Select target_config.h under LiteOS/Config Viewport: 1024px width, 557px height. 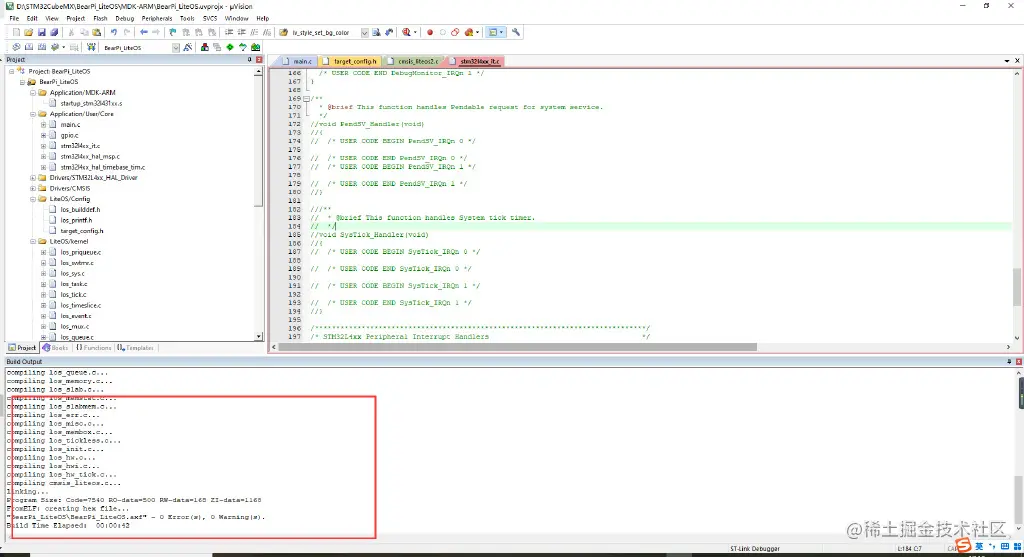point(82,231)
